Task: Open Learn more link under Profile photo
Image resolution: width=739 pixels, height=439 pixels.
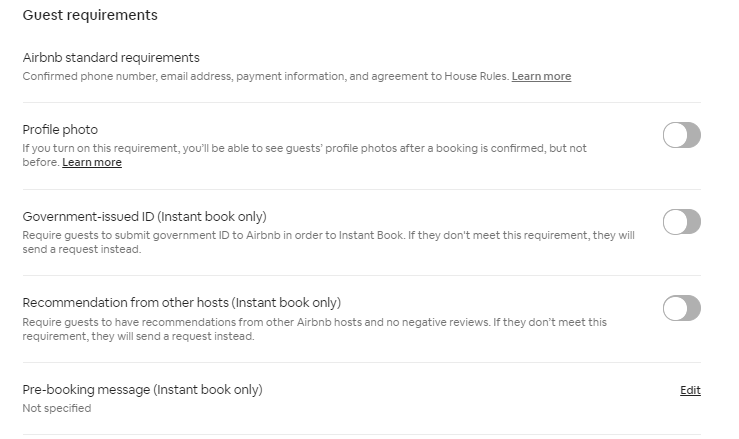Action: click(92, 162)
